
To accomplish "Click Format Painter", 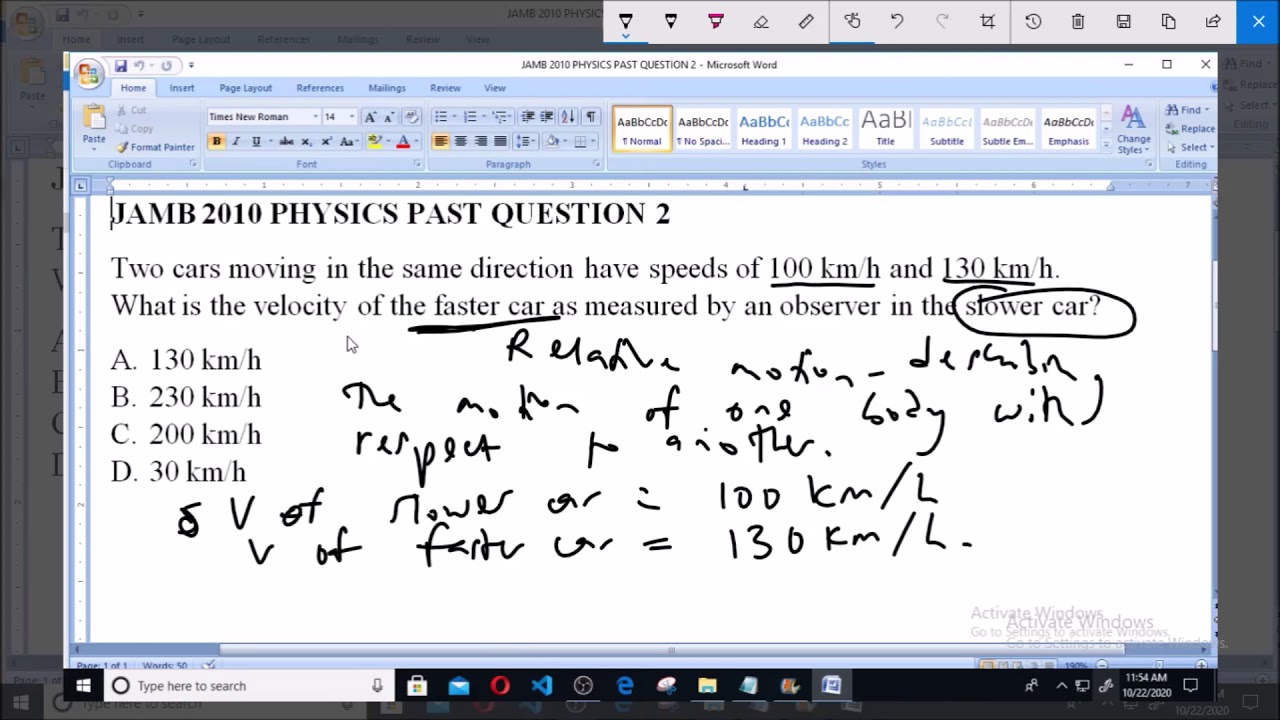I will (155, 147).
